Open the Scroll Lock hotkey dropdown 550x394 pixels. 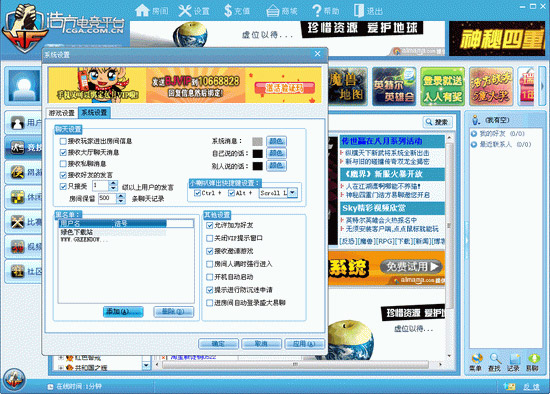pos(293,193)
